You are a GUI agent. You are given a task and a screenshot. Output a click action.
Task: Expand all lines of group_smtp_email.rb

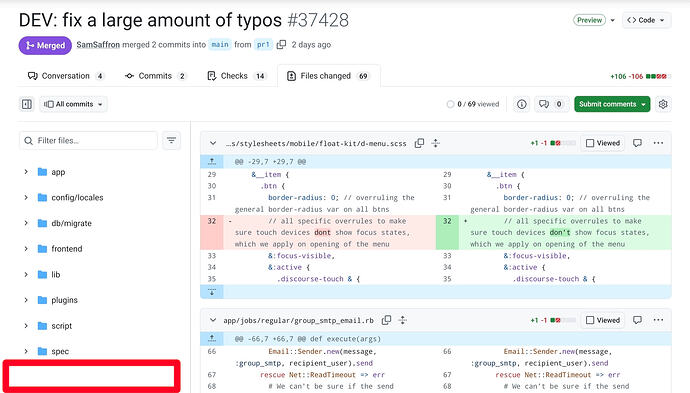[403, 320]
